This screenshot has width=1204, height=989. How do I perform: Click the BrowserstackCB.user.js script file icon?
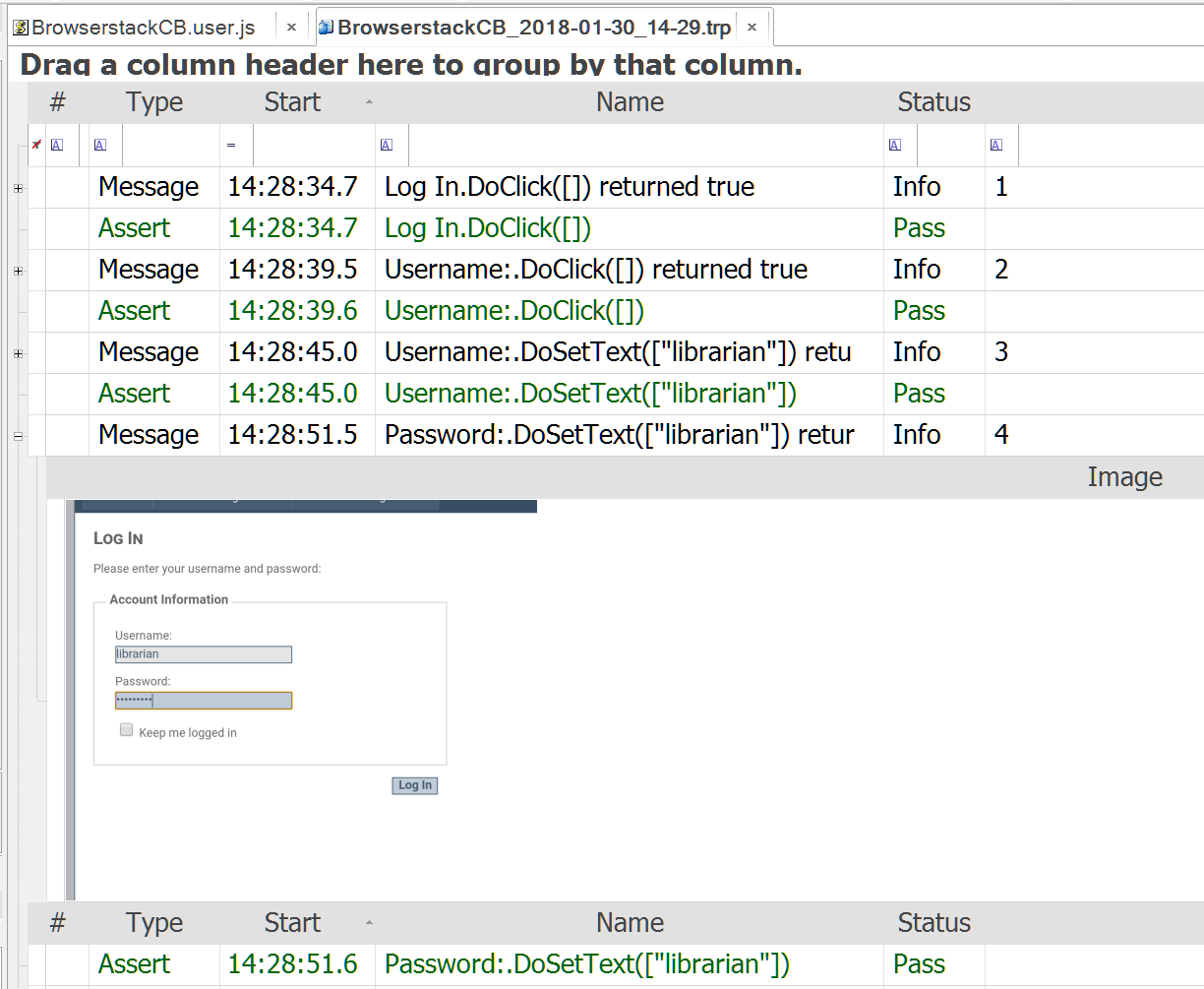[x=21, y=28]
